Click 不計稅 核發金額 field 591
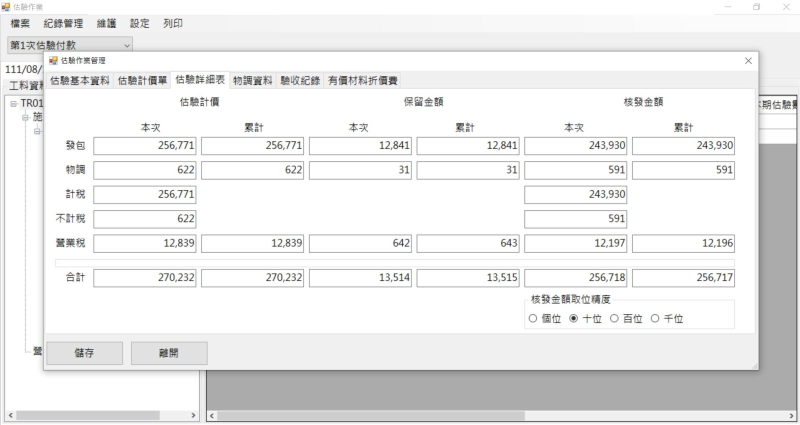Screen dimensions: 800x425 point(576,219)
